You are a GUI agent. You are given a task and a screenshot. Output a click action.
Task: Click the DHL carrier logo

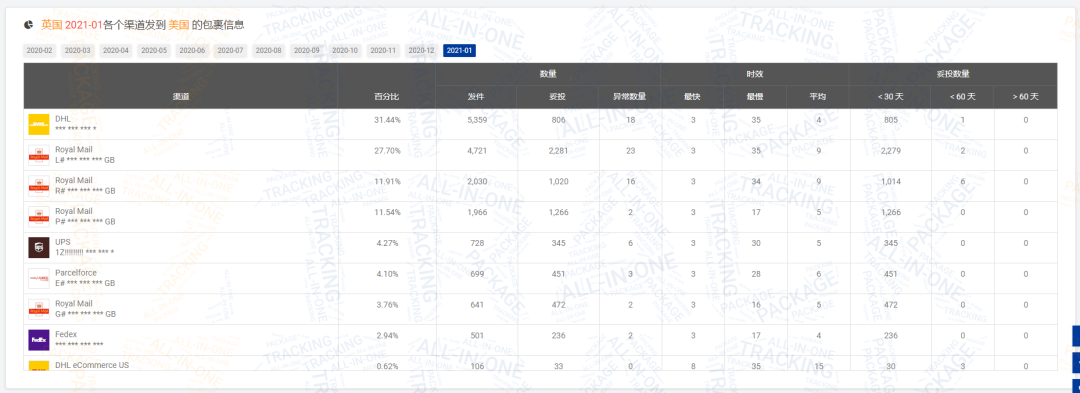tap(39, 124)
